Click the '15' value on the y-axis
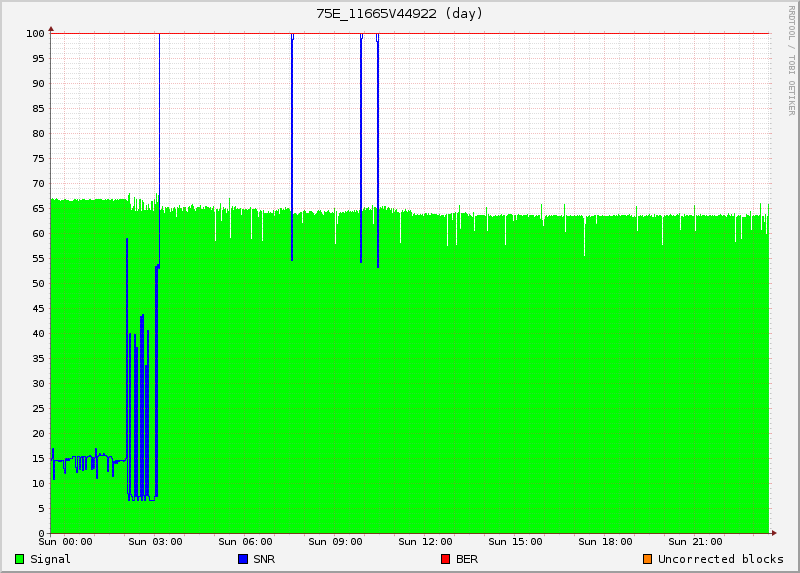Image resolution: width=800 pixels, height=573 pixels. coord(38,459)
